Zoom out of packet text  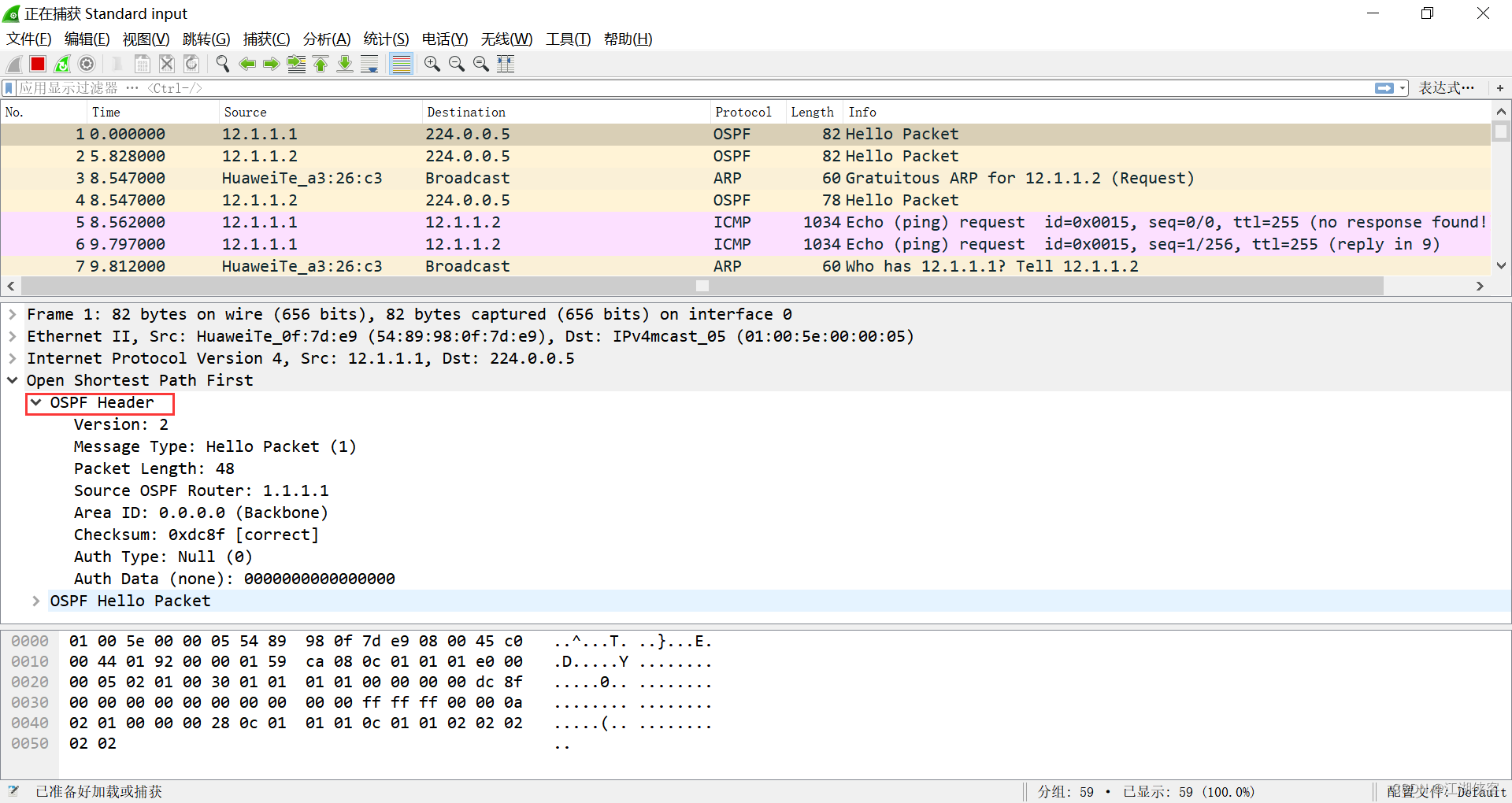pyautogui.click(x=457, y=65)
